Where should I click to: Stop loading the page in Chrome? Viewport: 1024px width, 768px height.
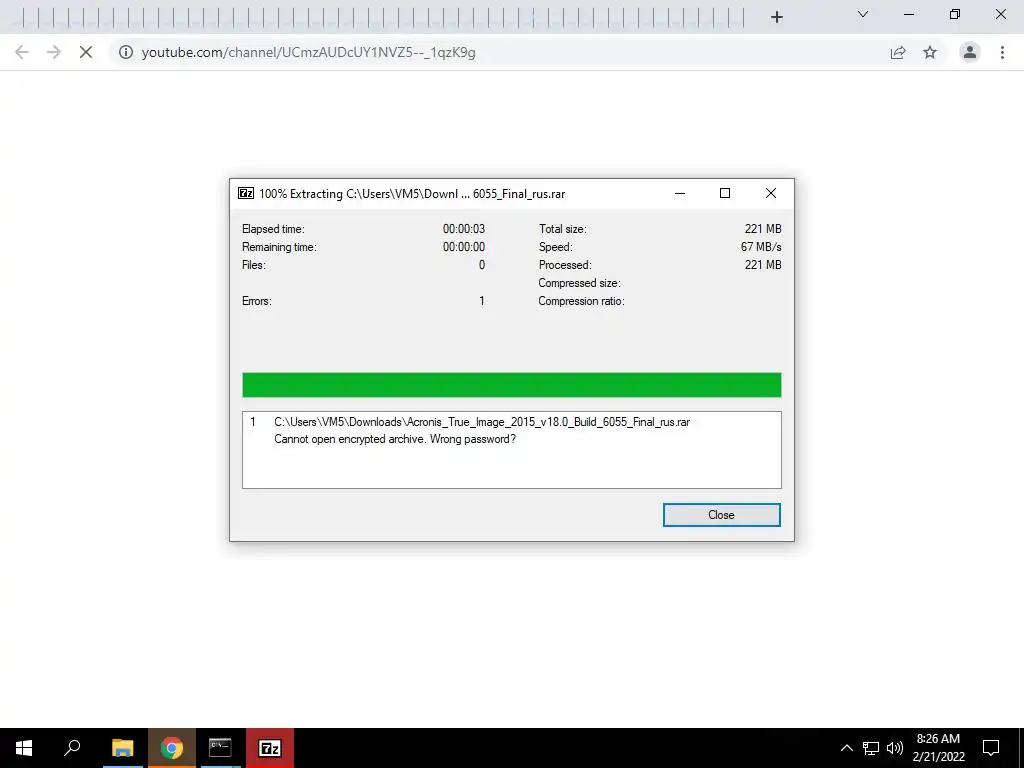click(x=86, y=52)
